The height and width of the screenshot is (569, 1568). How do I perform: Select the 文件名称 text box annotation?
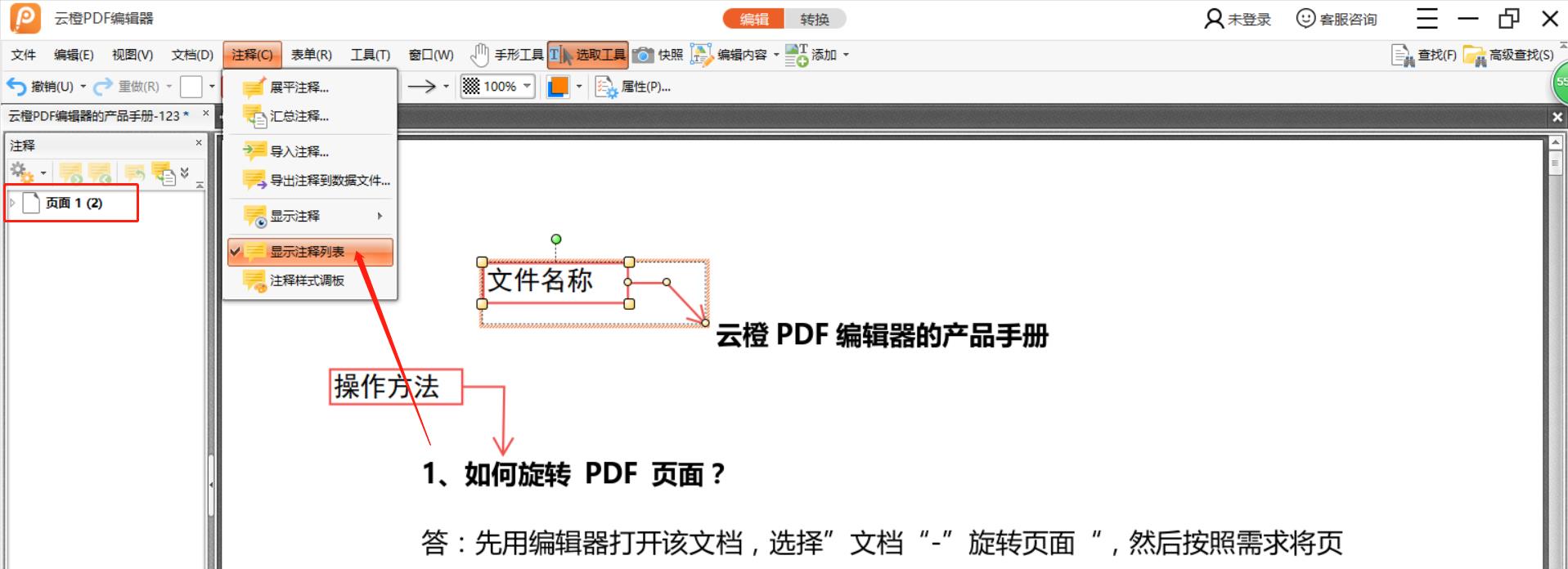(555, 283)
